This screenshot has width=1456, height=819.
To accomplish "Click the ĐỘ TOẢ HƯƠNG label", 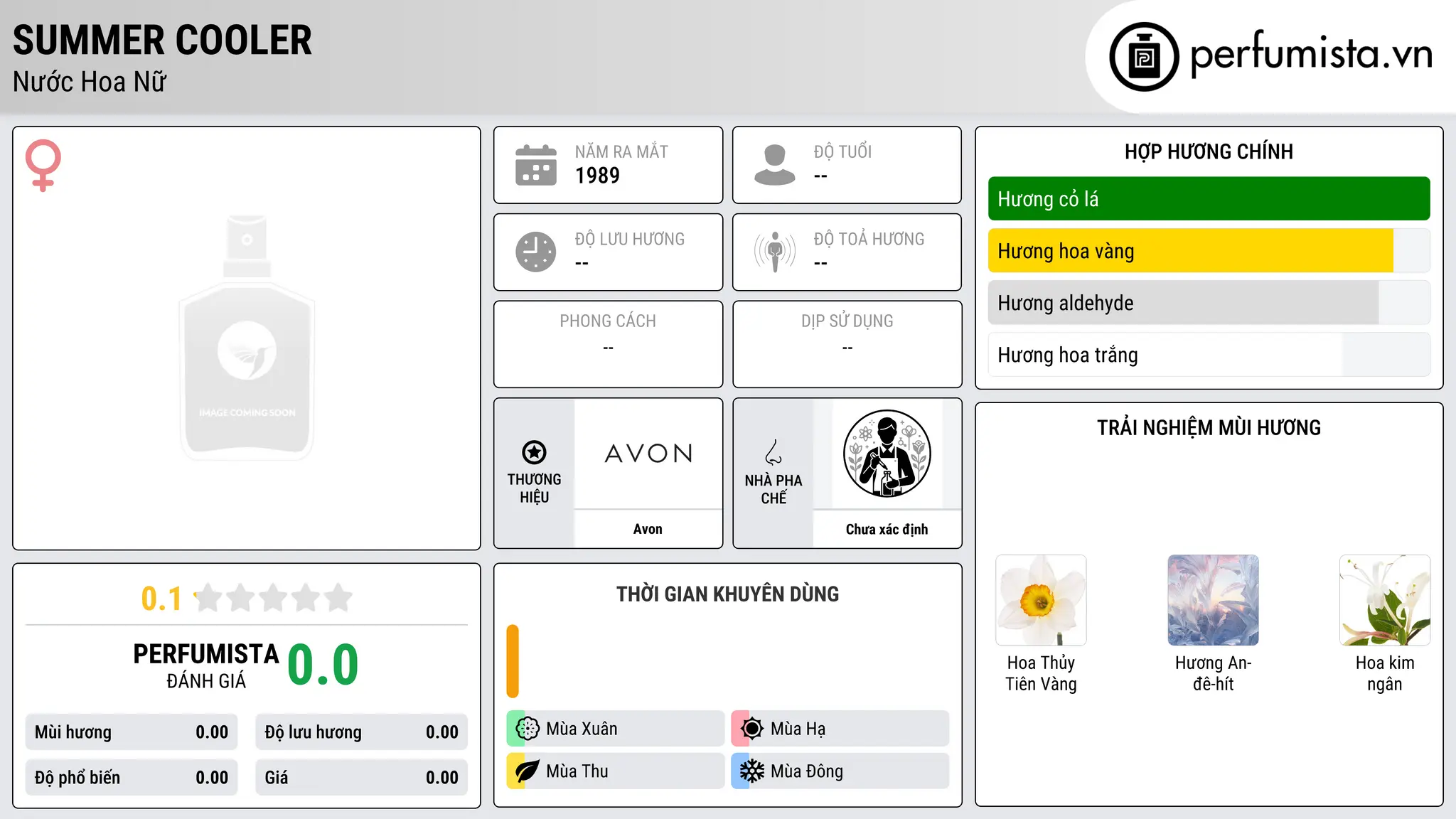I will (x=869, y=239).
